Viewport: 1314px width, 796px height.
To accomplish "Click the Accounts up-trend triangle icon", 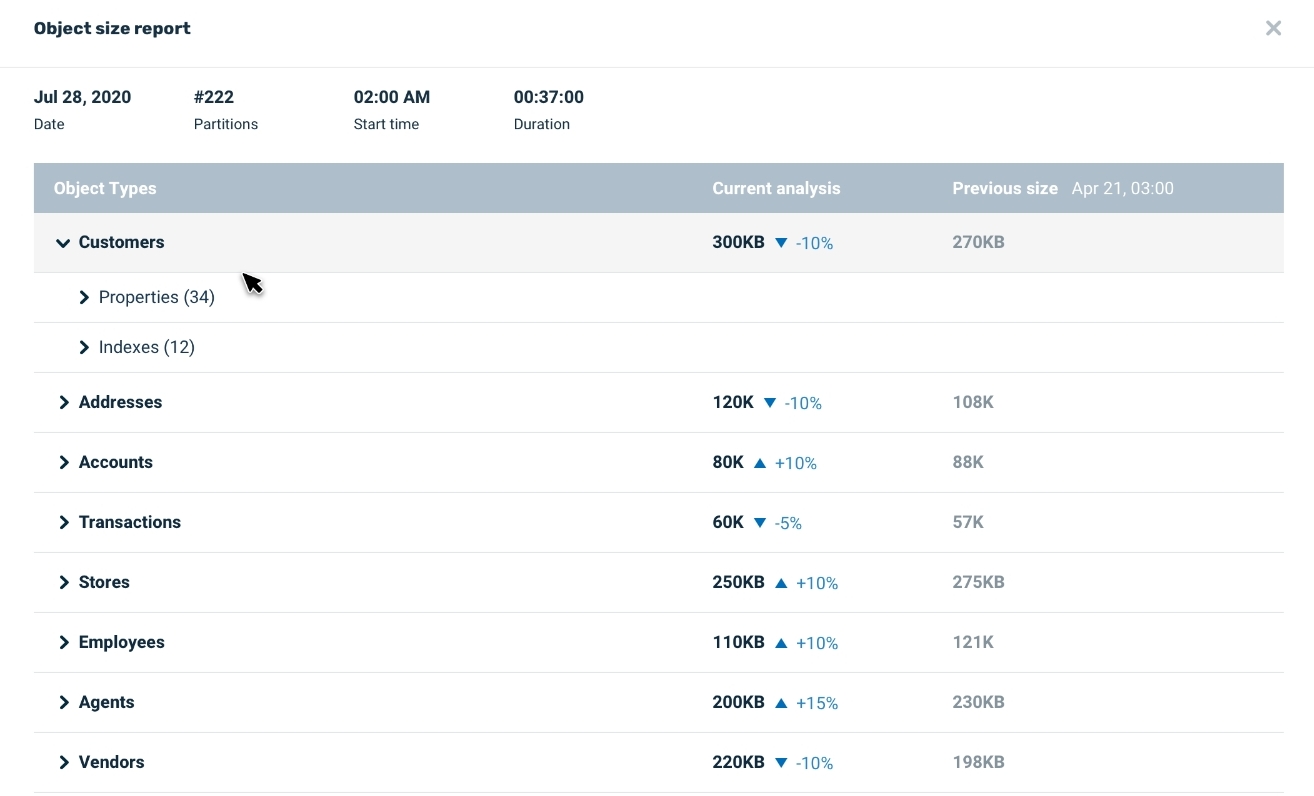I will [760, 463].
